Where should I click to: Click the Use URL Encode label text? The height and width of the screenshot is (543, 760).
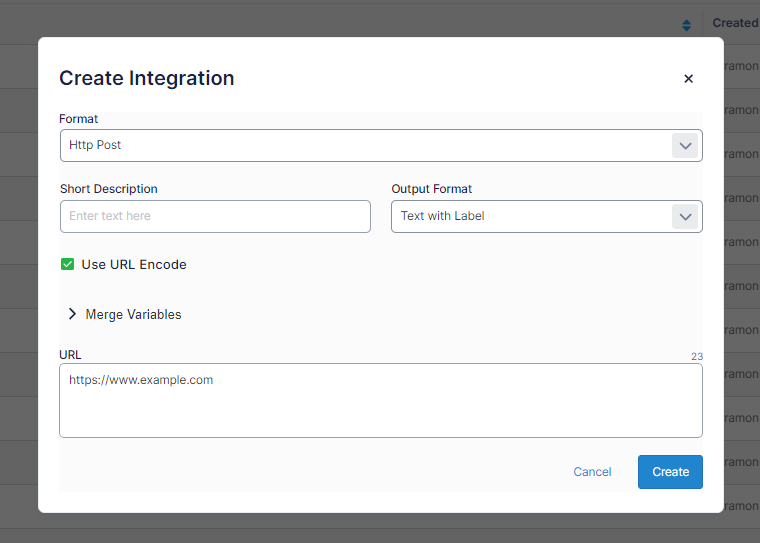click(x=134, y=265)
